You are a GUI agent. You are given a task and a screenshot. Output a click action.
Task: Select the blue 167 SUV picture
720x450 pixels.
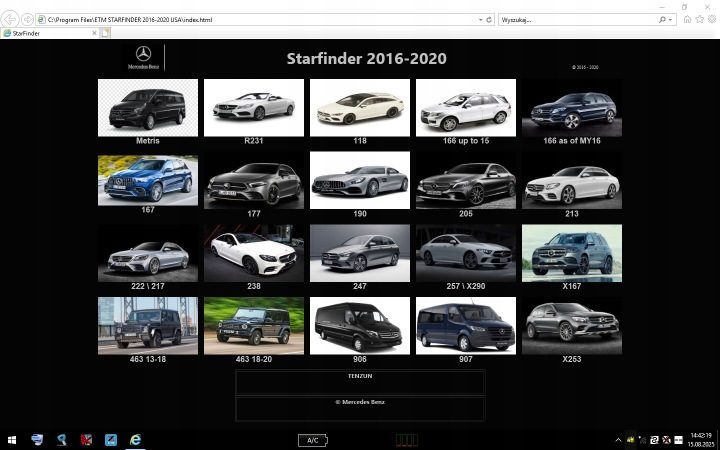click(x=148, y=180)
